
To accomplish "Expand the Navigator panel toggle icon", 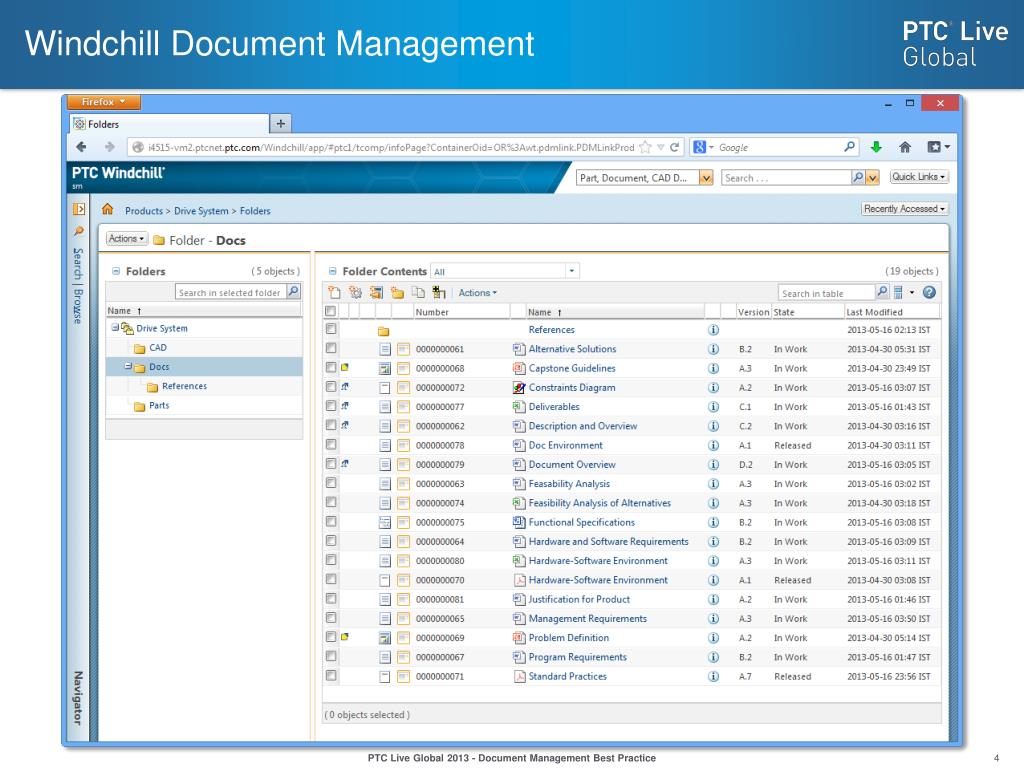I will click(79, 209).
